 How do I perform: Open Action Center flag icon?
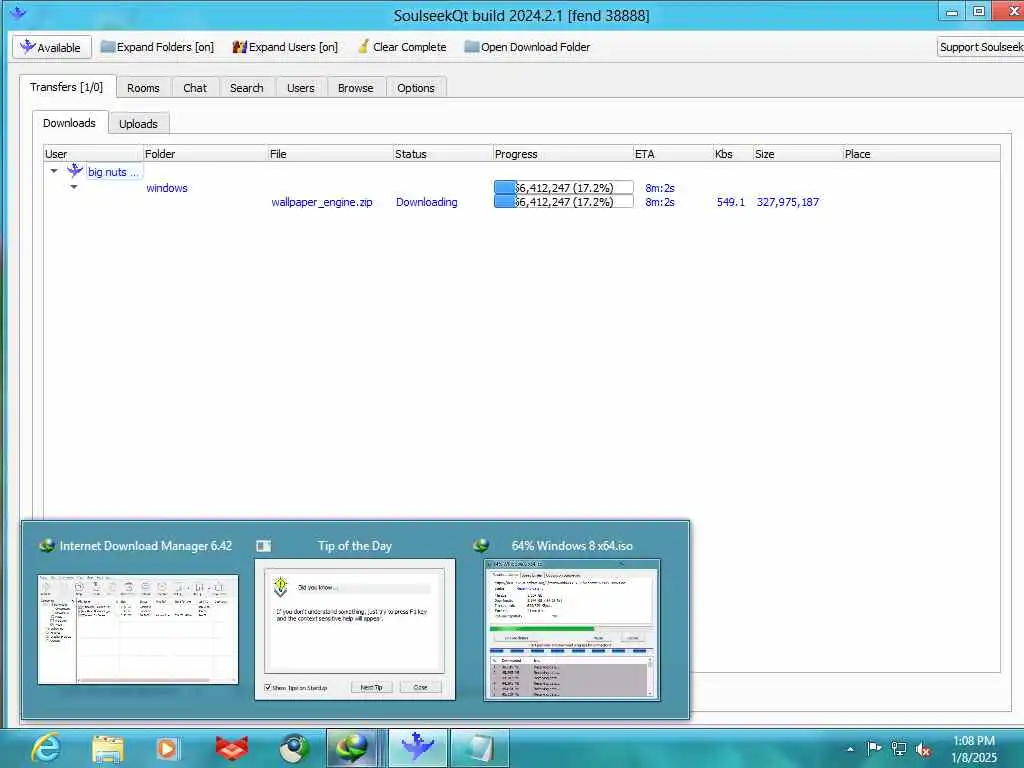click(x=874, y=748)
